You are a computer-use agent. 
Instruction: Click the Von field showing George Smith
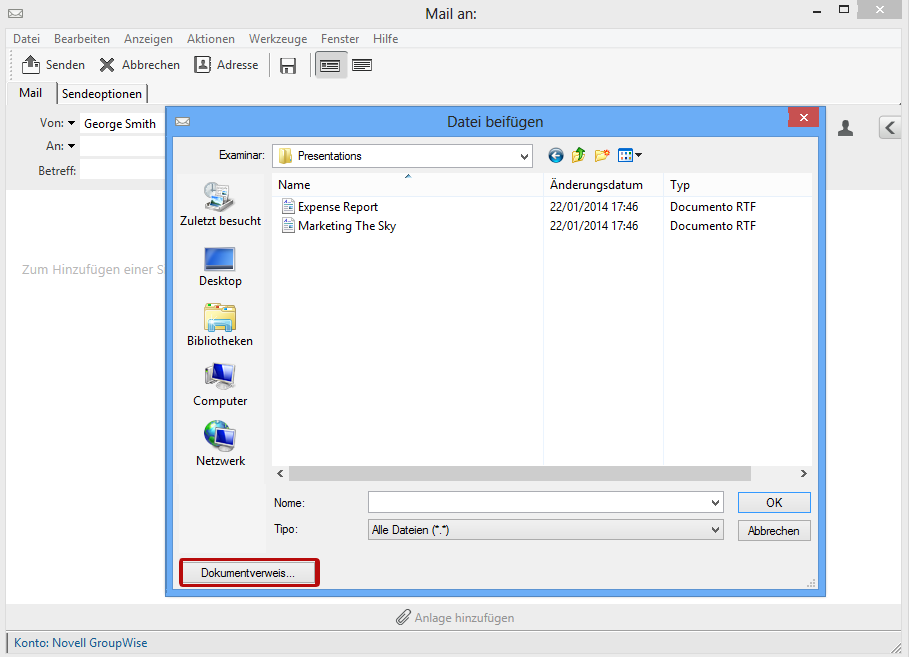(122, 124)
